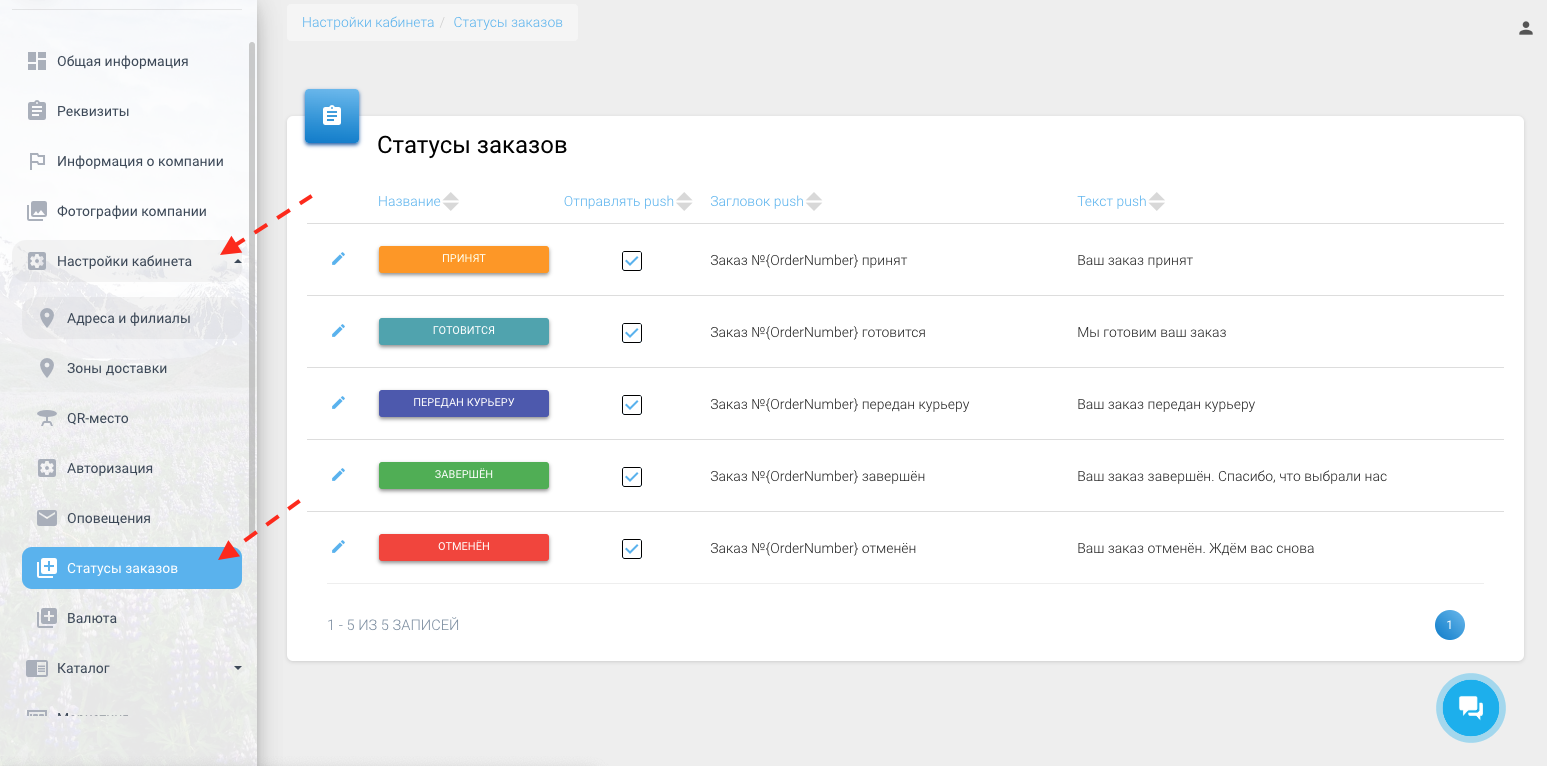This screenshot has width=1547, height=766.
Task: Toggle push checkbox for ЗАВЕРШЁН status
Action: coord(632,477)
